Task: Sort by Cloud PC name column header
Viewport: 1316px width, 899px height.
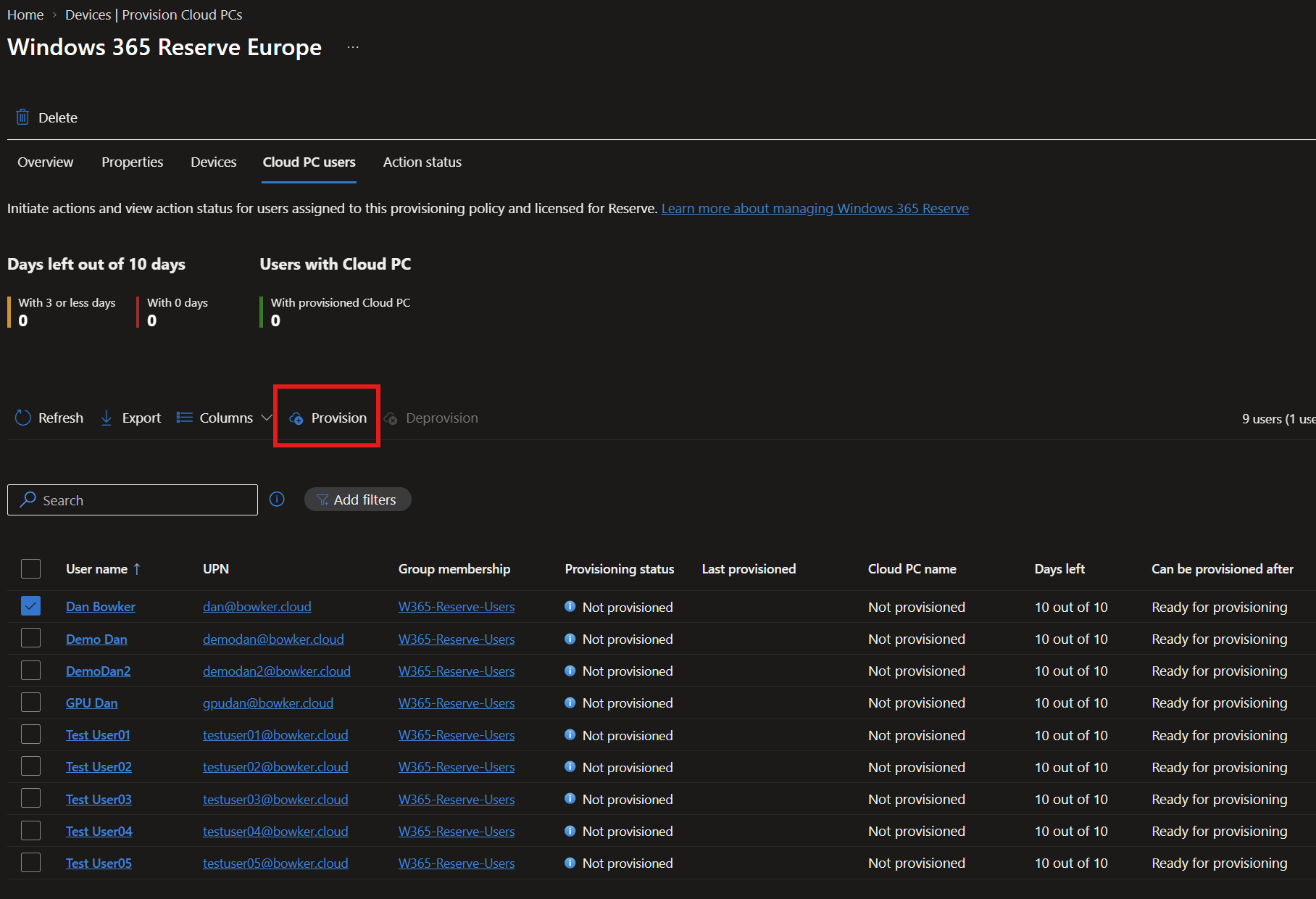Action: tap(912, 569)
